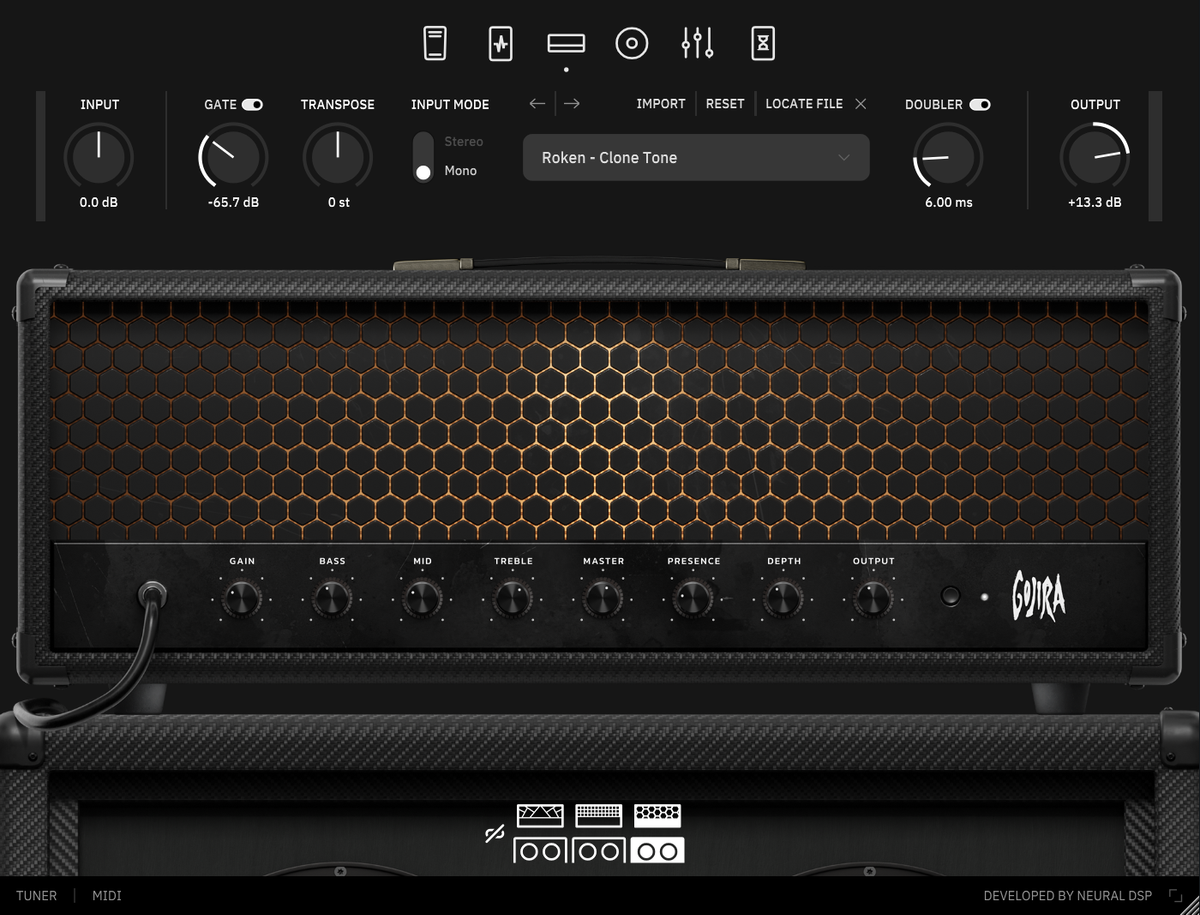Viewport: 1200px width, 915px height.
Task: Toggle the amp and cab link icon
Action: point(494,834)
